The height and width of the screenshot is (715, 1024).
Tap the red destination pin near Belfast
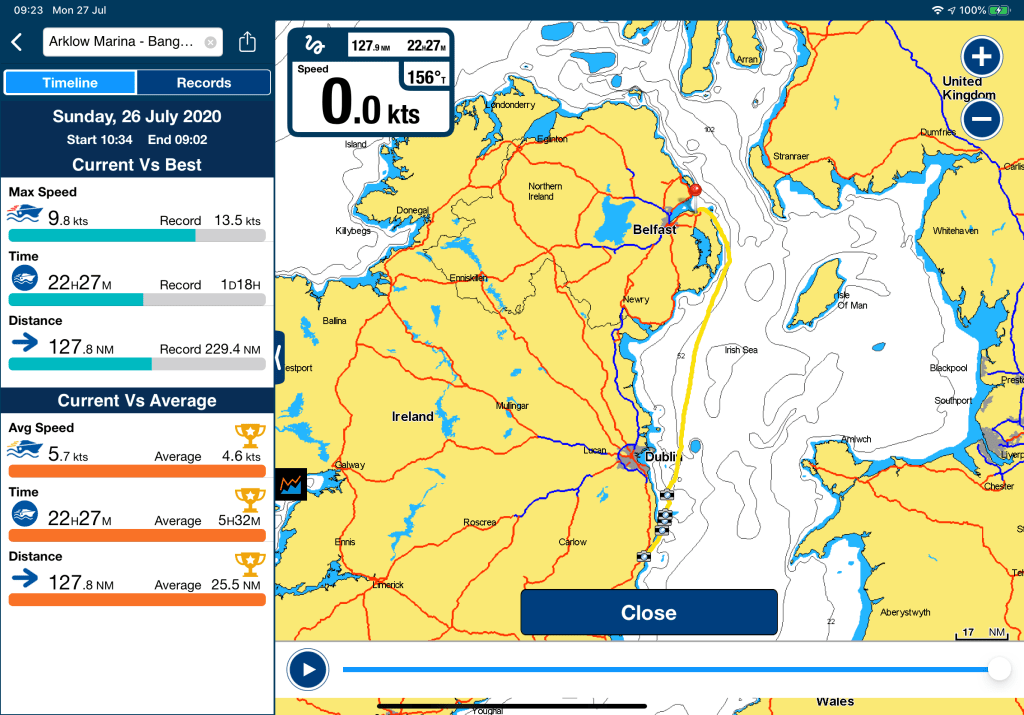(x=695, y=190)
